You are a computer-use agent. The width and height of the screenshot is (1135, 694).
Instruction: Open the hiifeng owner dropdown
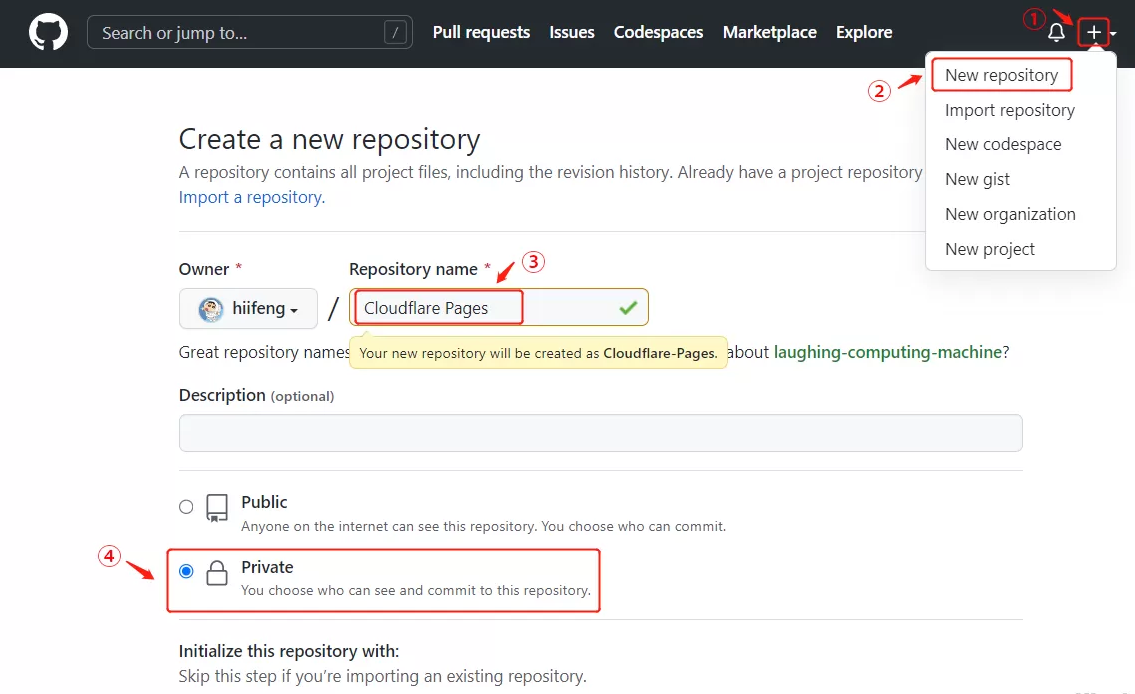248,308
